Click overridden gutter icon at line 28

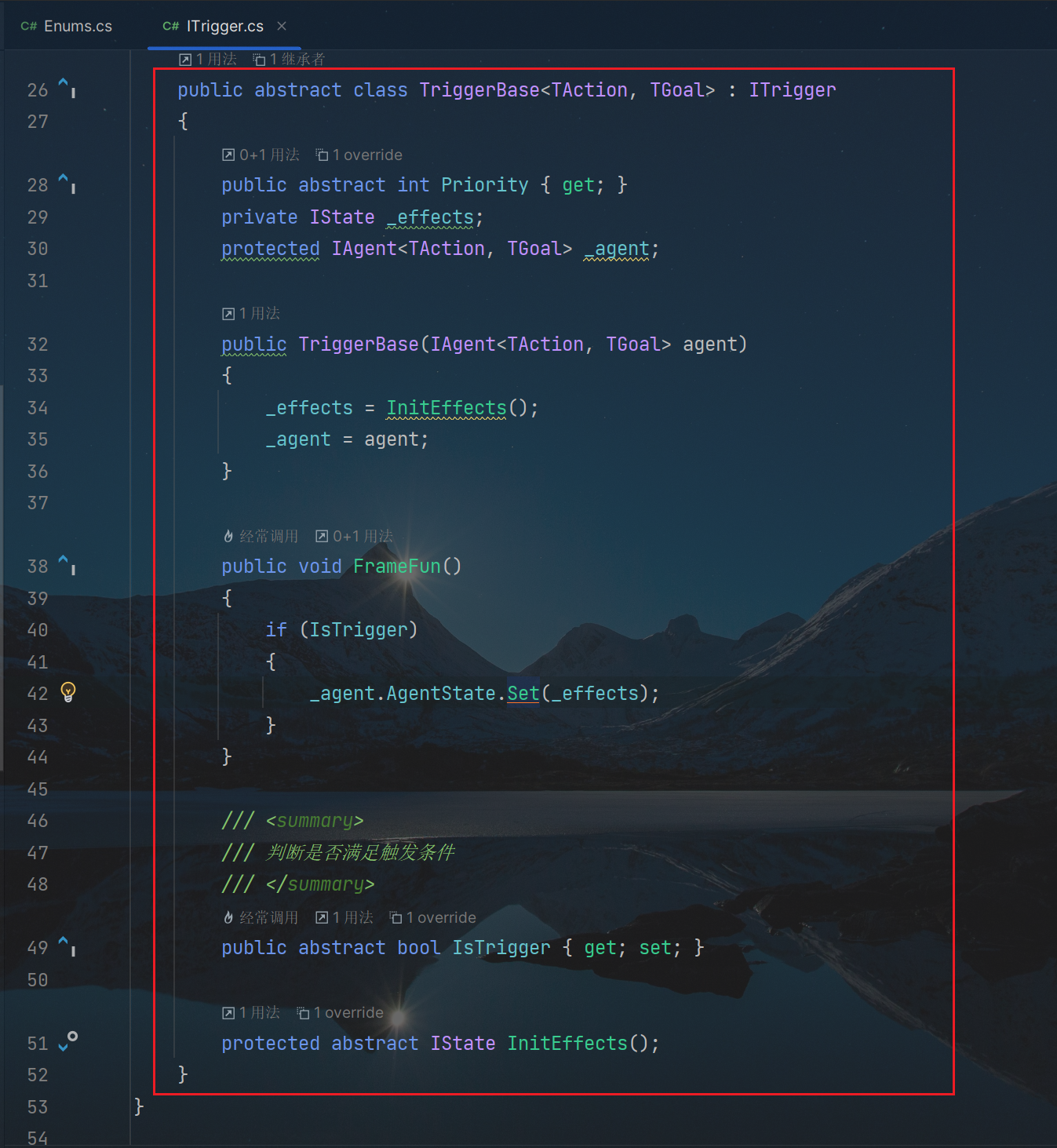67,183
